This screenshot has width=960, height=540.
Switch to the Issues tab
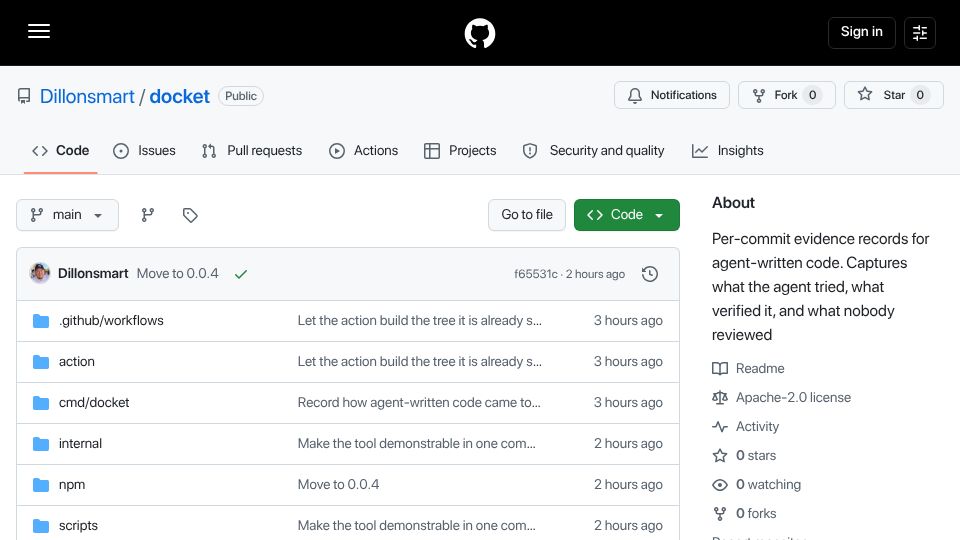144,151
